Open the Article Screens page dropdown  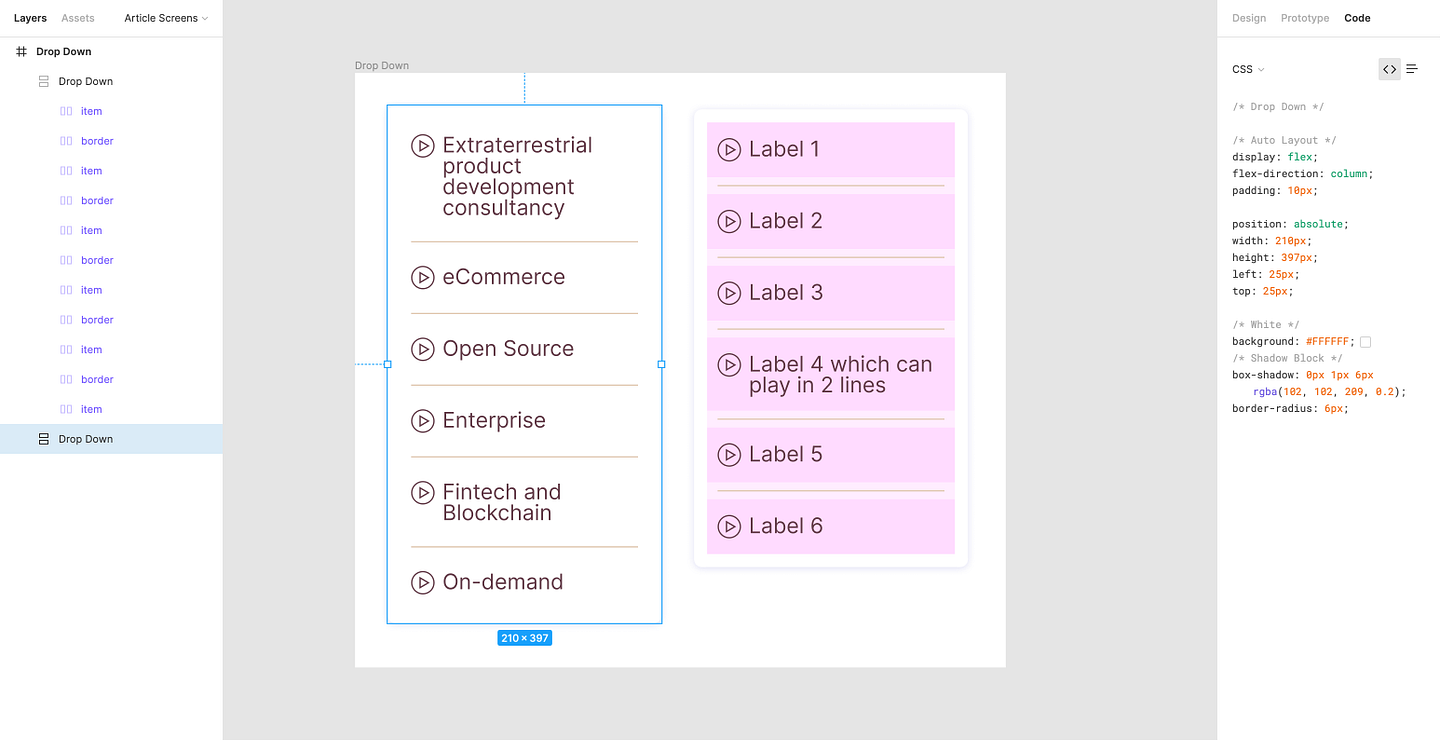pyautogui.click(x=166, y=18)
